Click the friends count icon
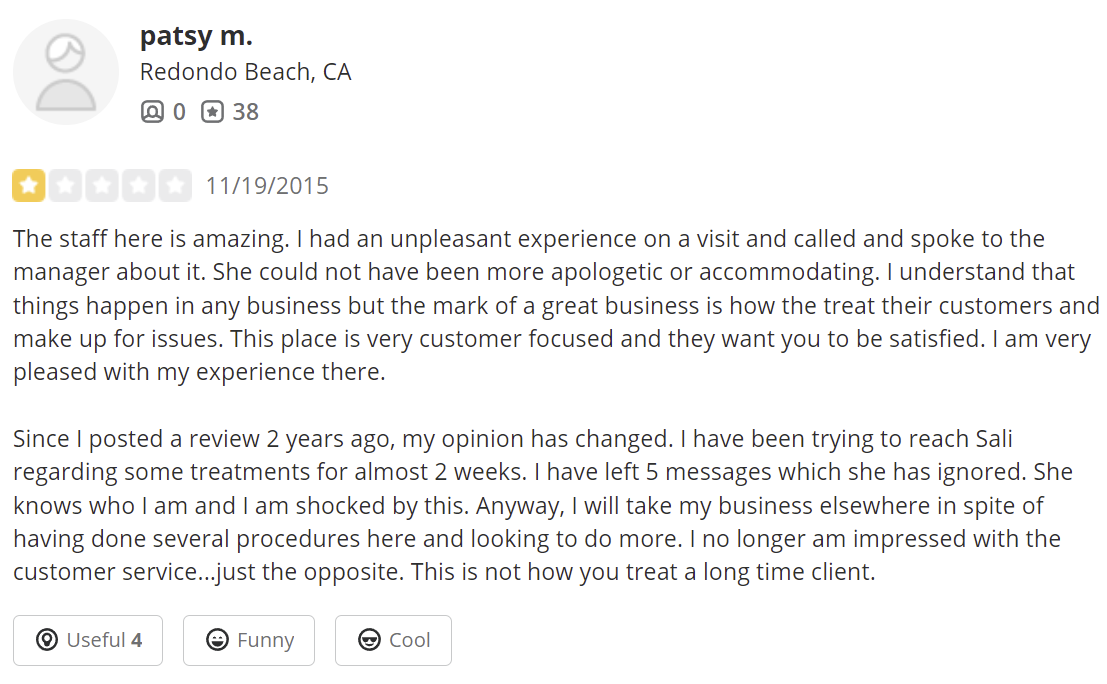The image size is (1107, 684). coord(152,112)
